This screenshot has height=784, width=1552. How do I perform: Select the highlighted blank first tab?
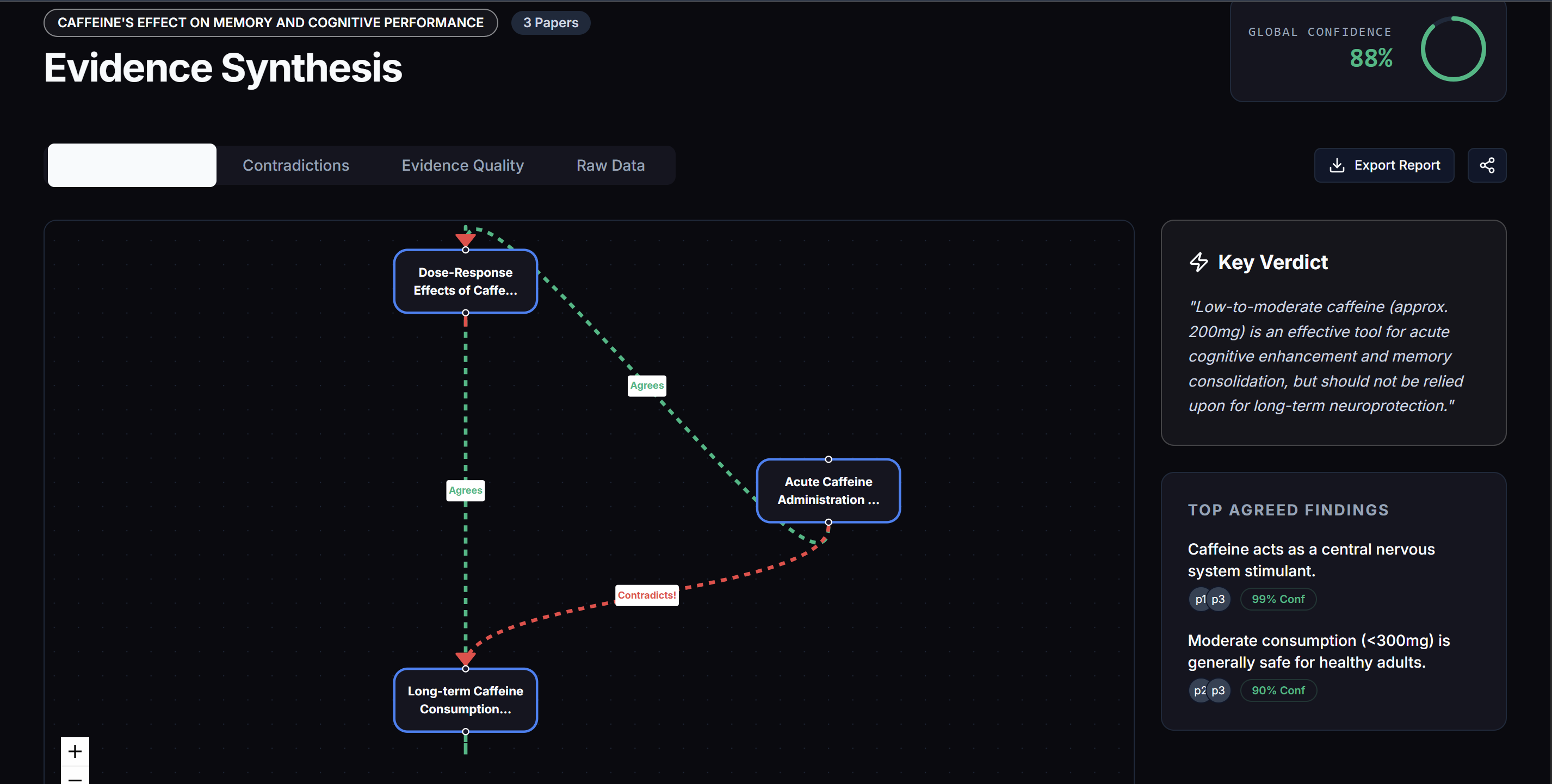pos(132,165)
